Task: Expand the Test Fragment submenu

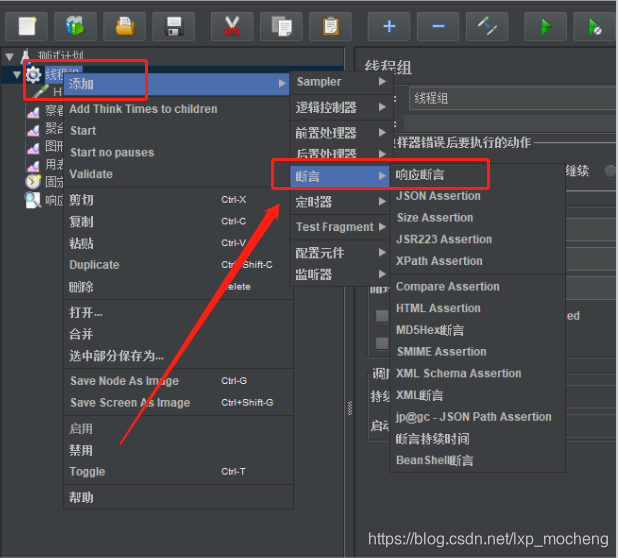Action: point(341,227)
